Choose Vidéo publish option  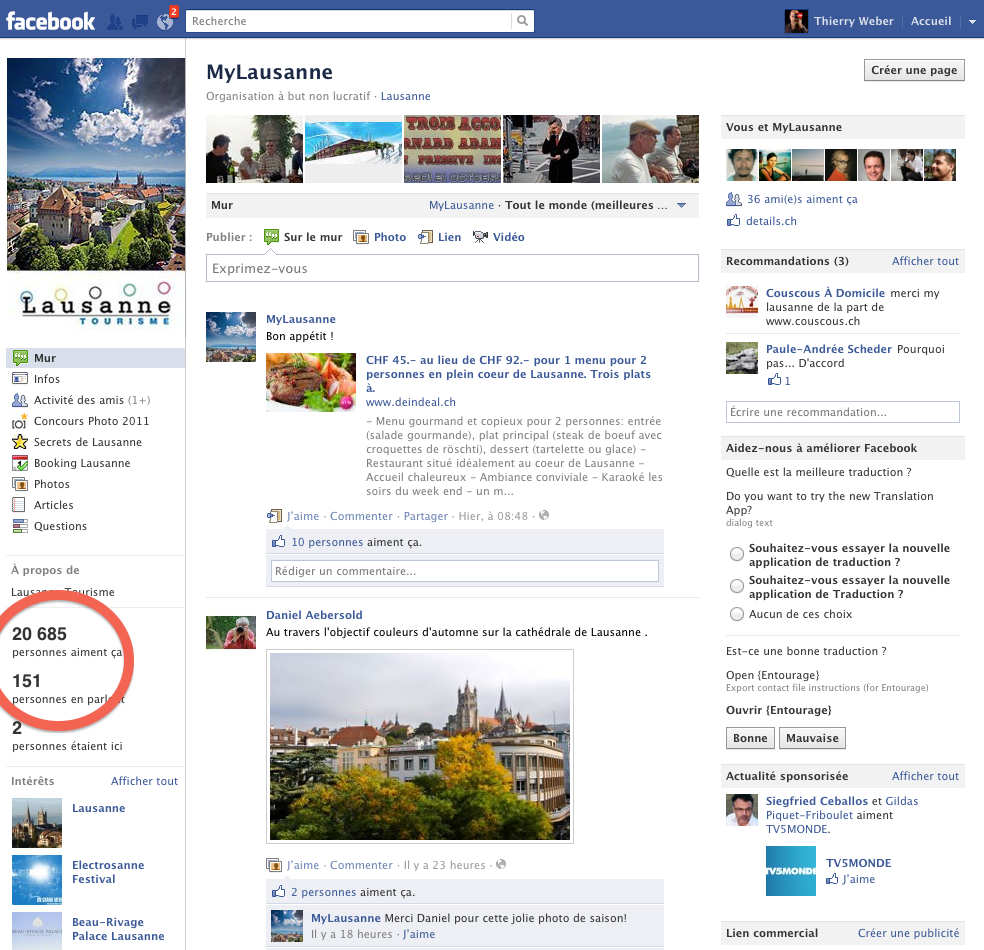(499, 237)
